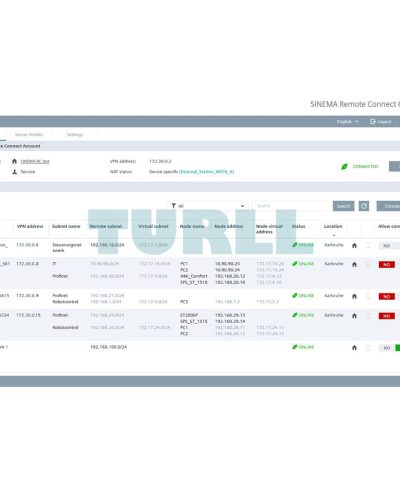Click the Logout icon in header bar
Image resolution: width=400 pixels, height=480 pixels.
pos(373,122)
